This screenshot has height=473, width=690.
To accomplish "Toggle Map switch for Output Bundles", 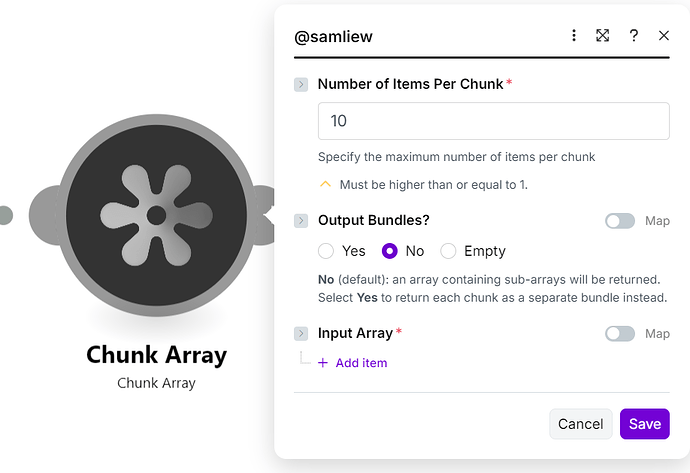I will 620,221.
